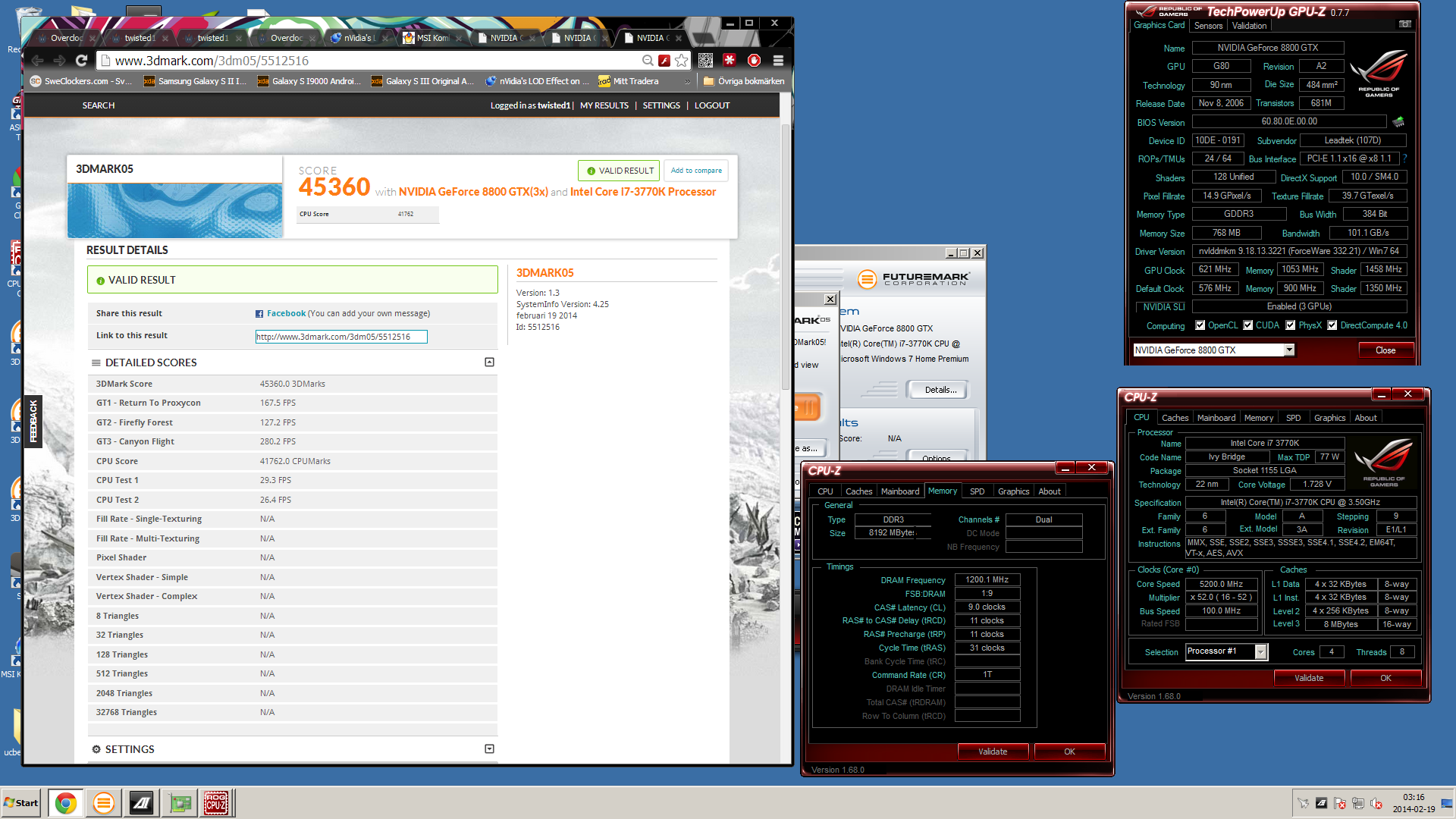Reload the 3dmark page in Chrome
Image resolution: width=1456 pixels, height=819 pixels.
coord(82,61)
